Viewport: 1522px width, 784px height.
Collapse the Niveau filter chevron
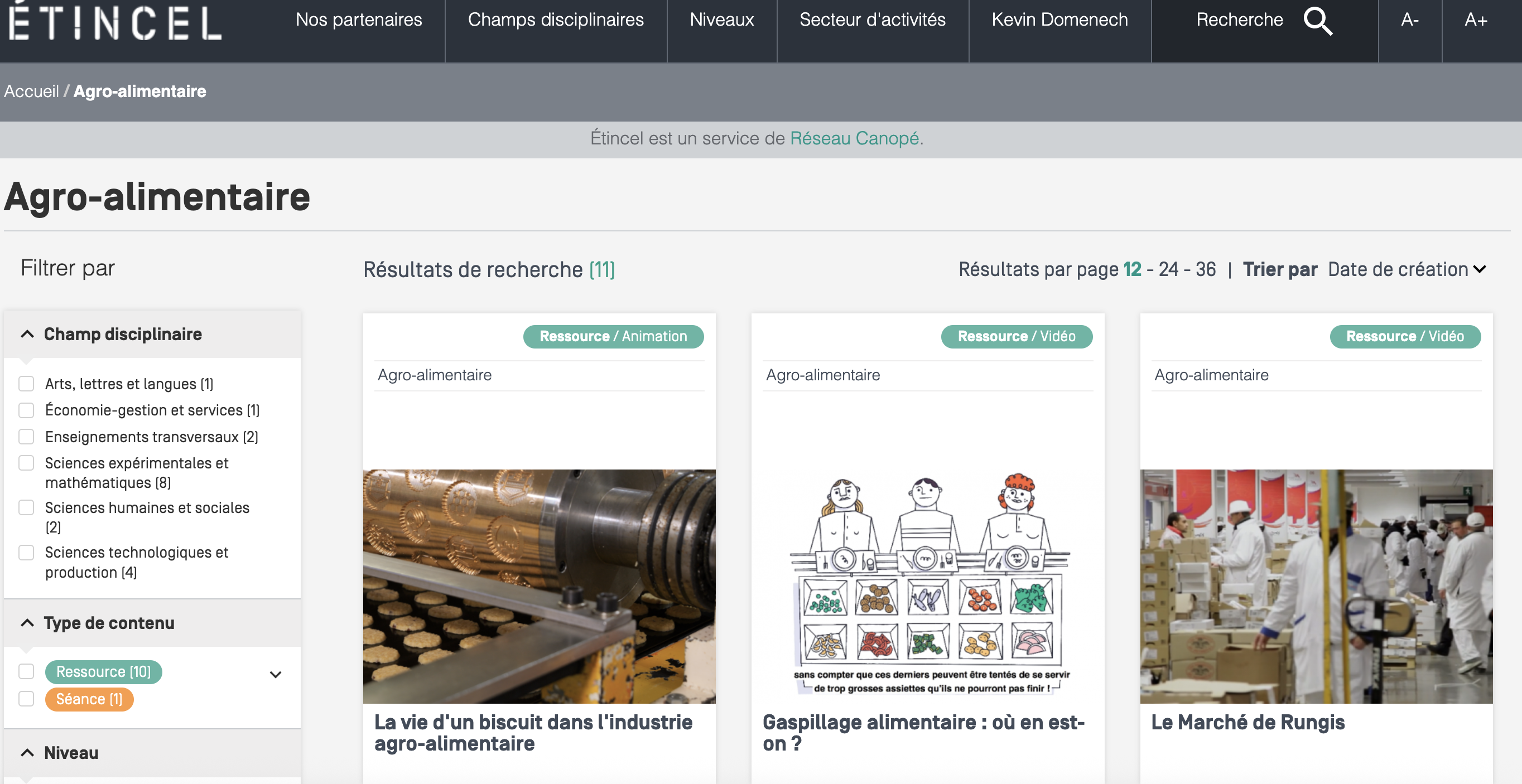tap(27, 753)
